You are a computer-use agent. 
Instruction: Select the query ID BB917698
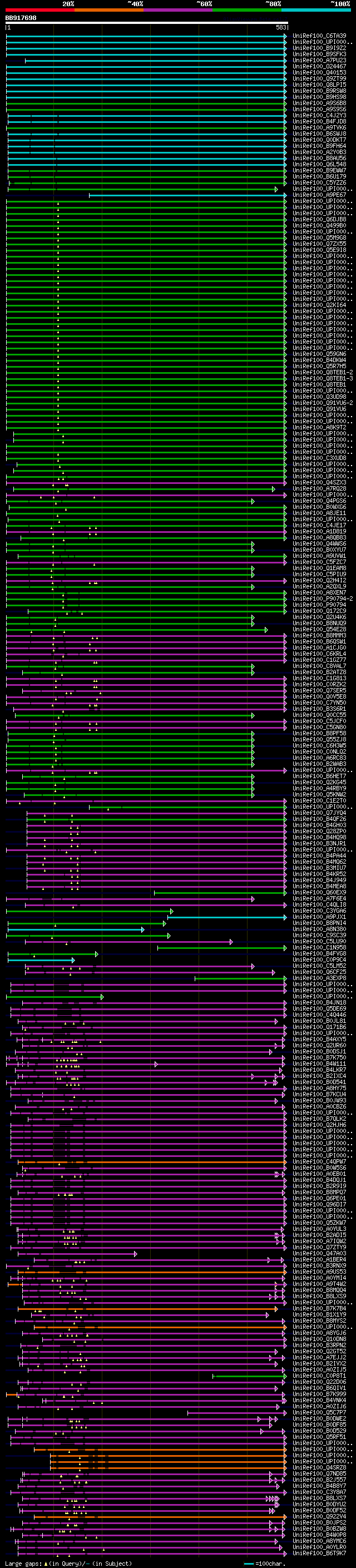tap(21, 18)
